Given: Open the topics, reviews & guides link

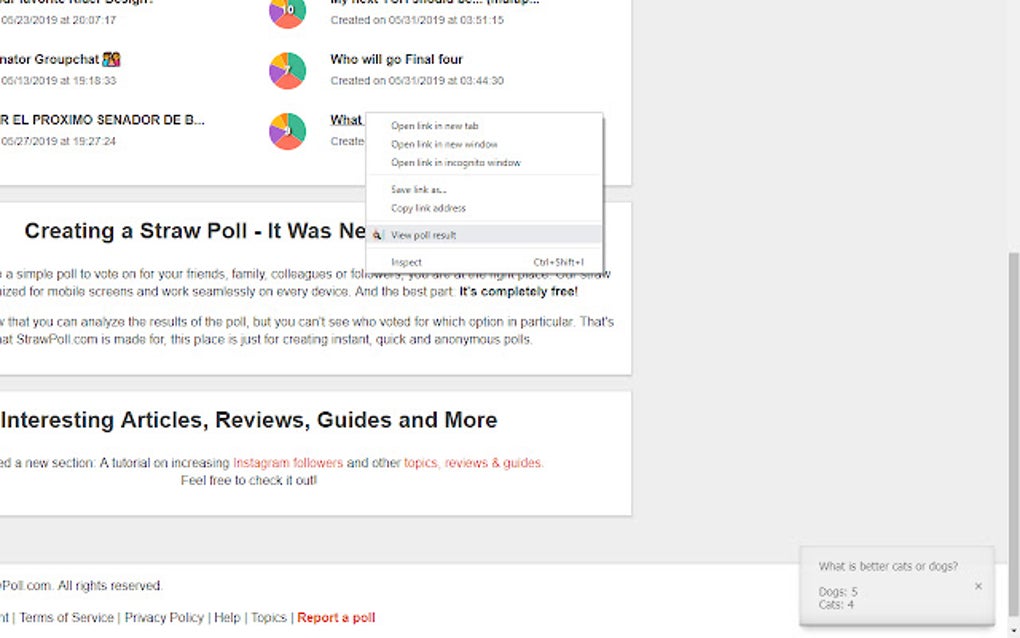Looking at the screenshot, I should click(475, 462).
